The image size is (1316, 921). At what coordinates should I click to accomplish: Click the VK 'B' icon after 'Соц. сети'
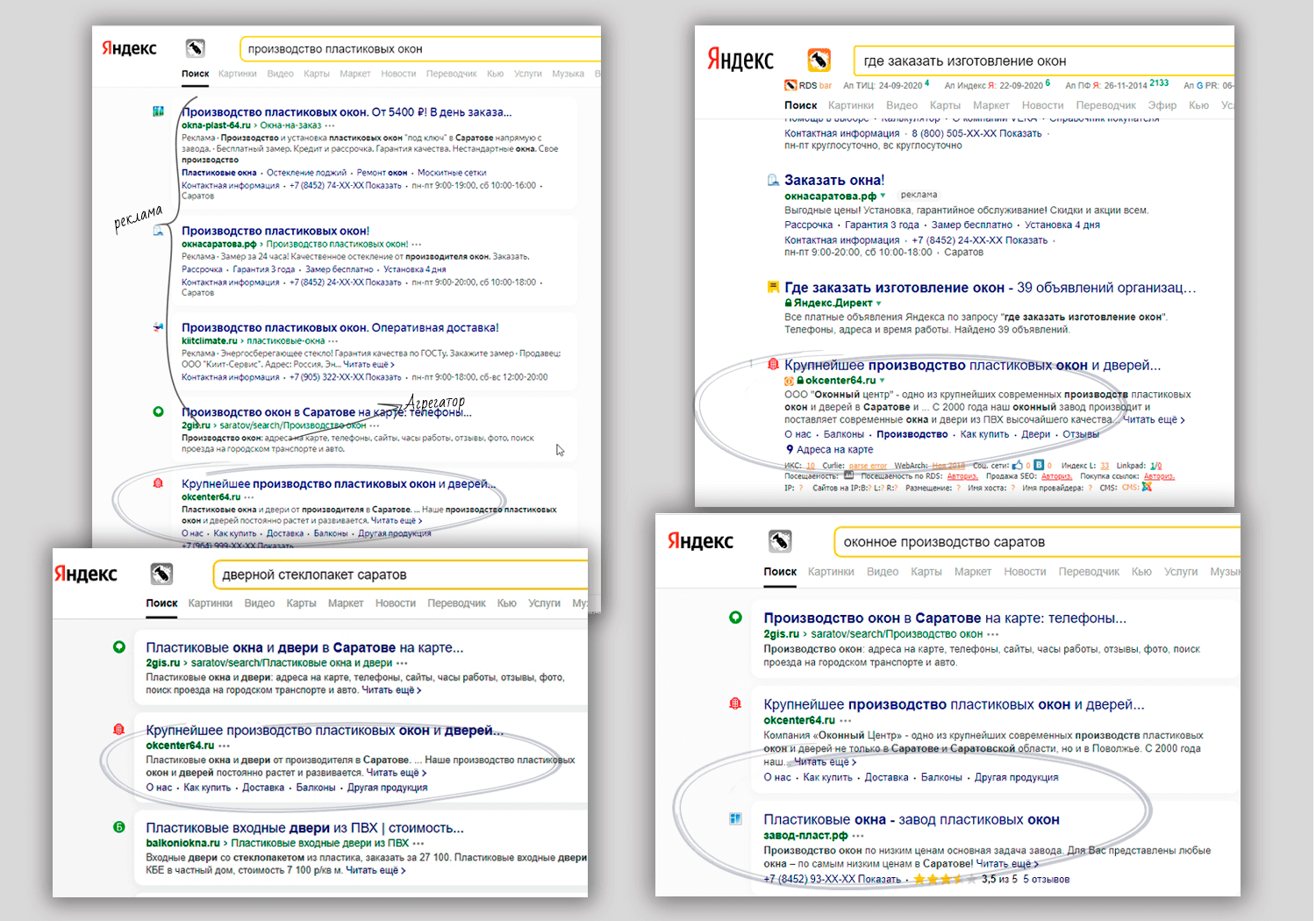click(x=1039, y=465)
